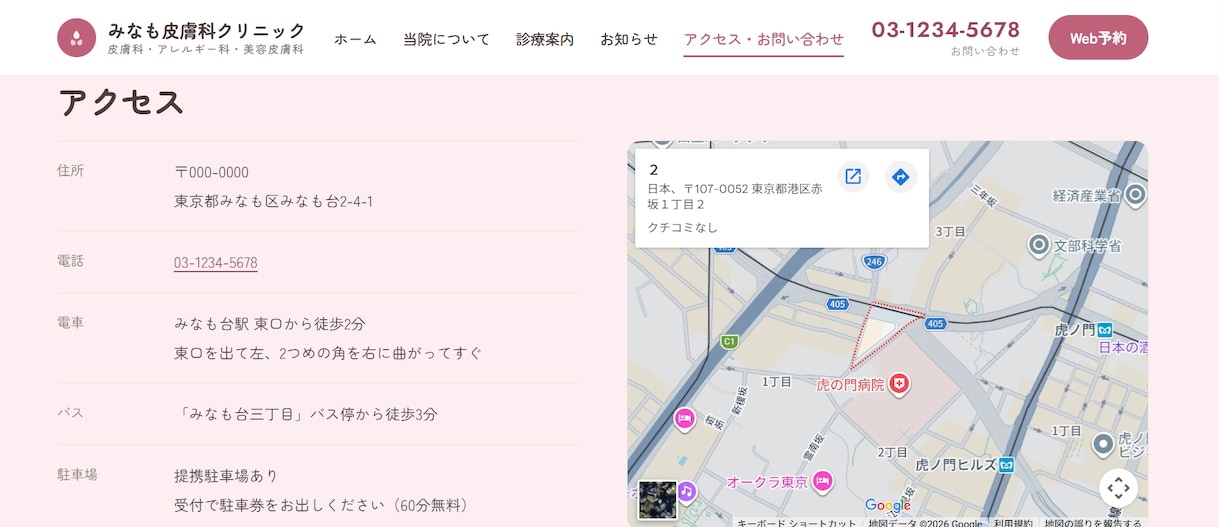
Task: Click みなも皮膚科クリニック site title
Action: 207,30
